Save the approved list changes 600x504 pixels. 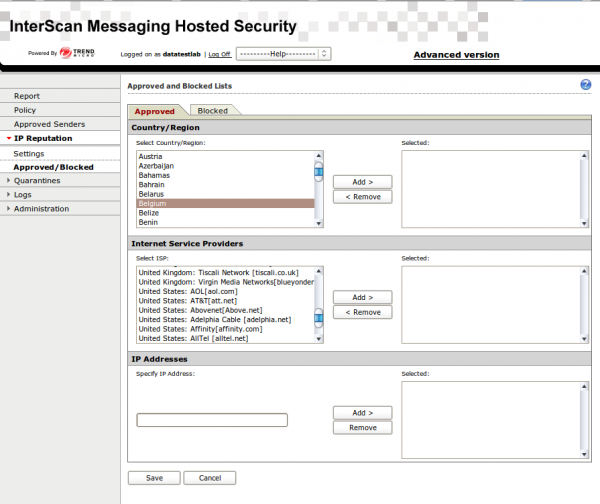[x=154, y=478]
